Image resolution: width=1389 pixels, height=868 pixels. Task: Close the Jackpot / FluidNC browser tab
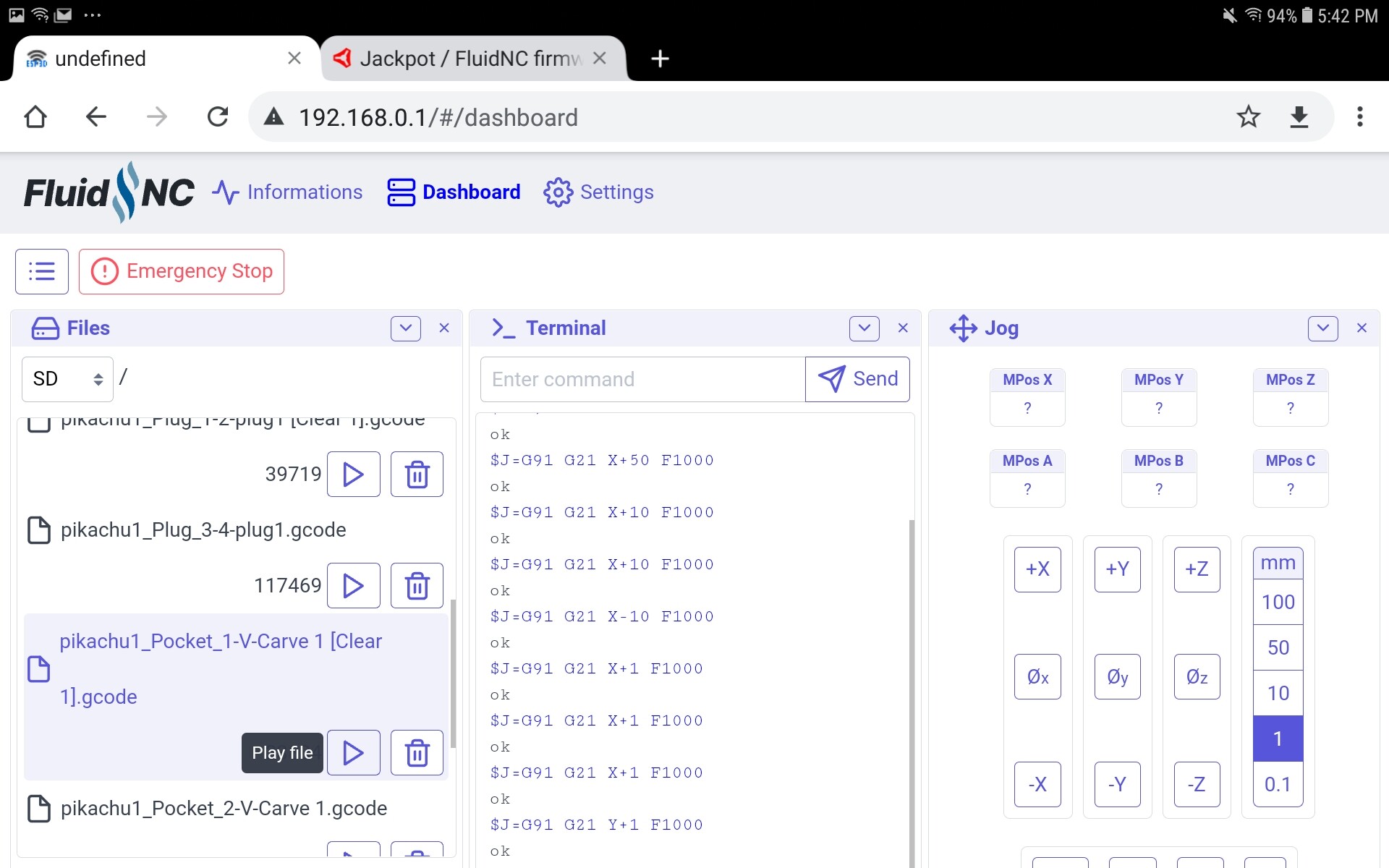(x=600, y=58)
